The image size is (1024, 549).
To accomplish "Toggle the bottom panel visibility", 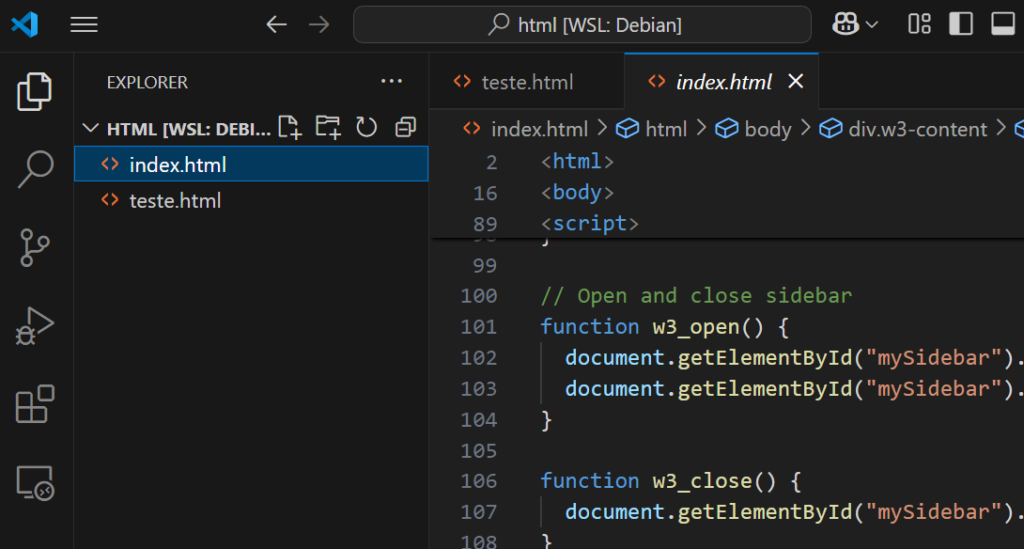I will [1002, 24].
